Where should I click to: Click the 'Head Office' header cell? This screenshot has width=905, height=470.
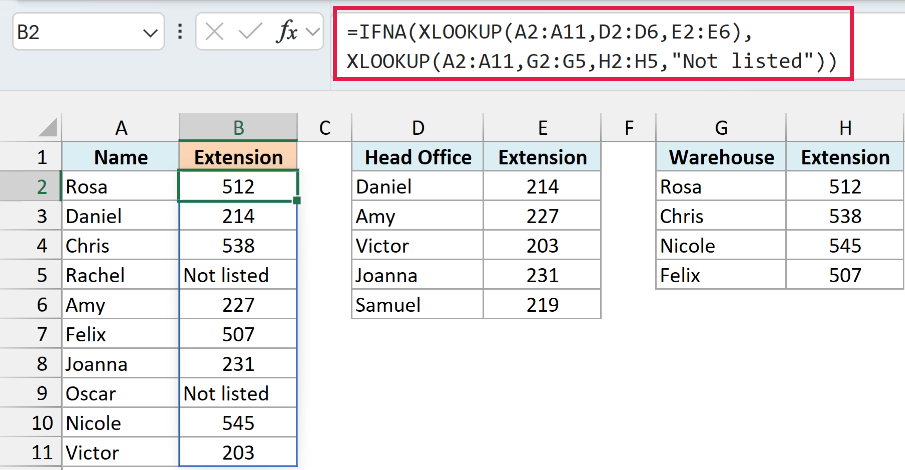[x=418, y=157]
